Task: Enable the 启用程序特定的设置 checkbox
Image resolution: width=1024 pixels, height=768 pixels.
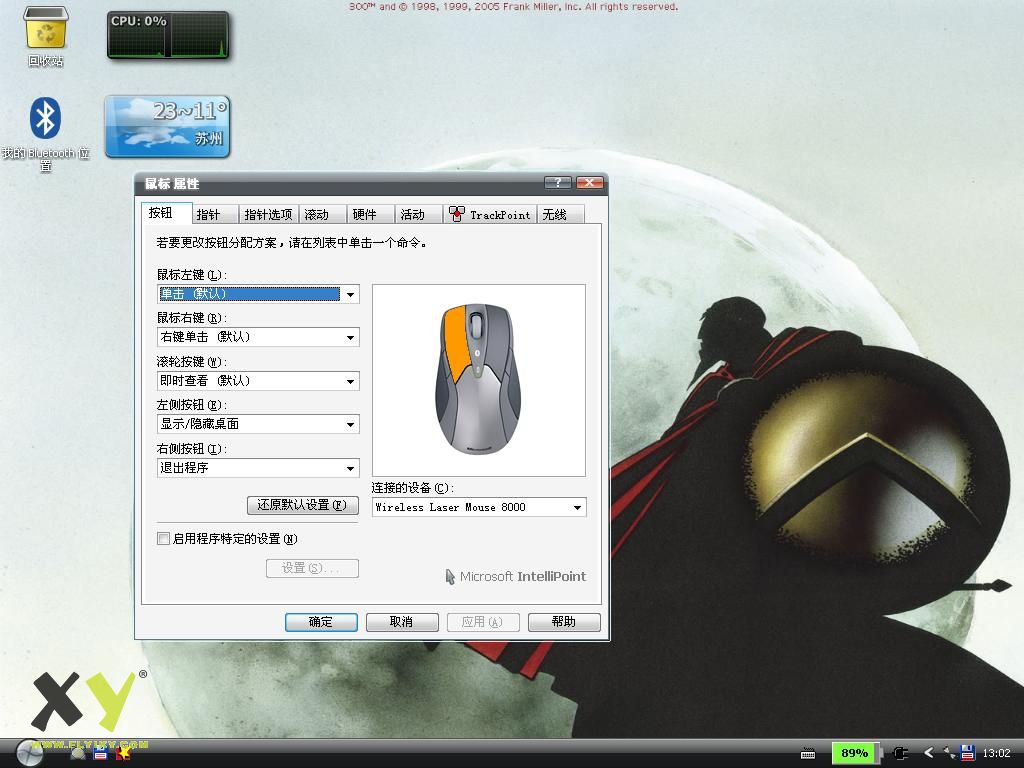Action: pos(164,539)
